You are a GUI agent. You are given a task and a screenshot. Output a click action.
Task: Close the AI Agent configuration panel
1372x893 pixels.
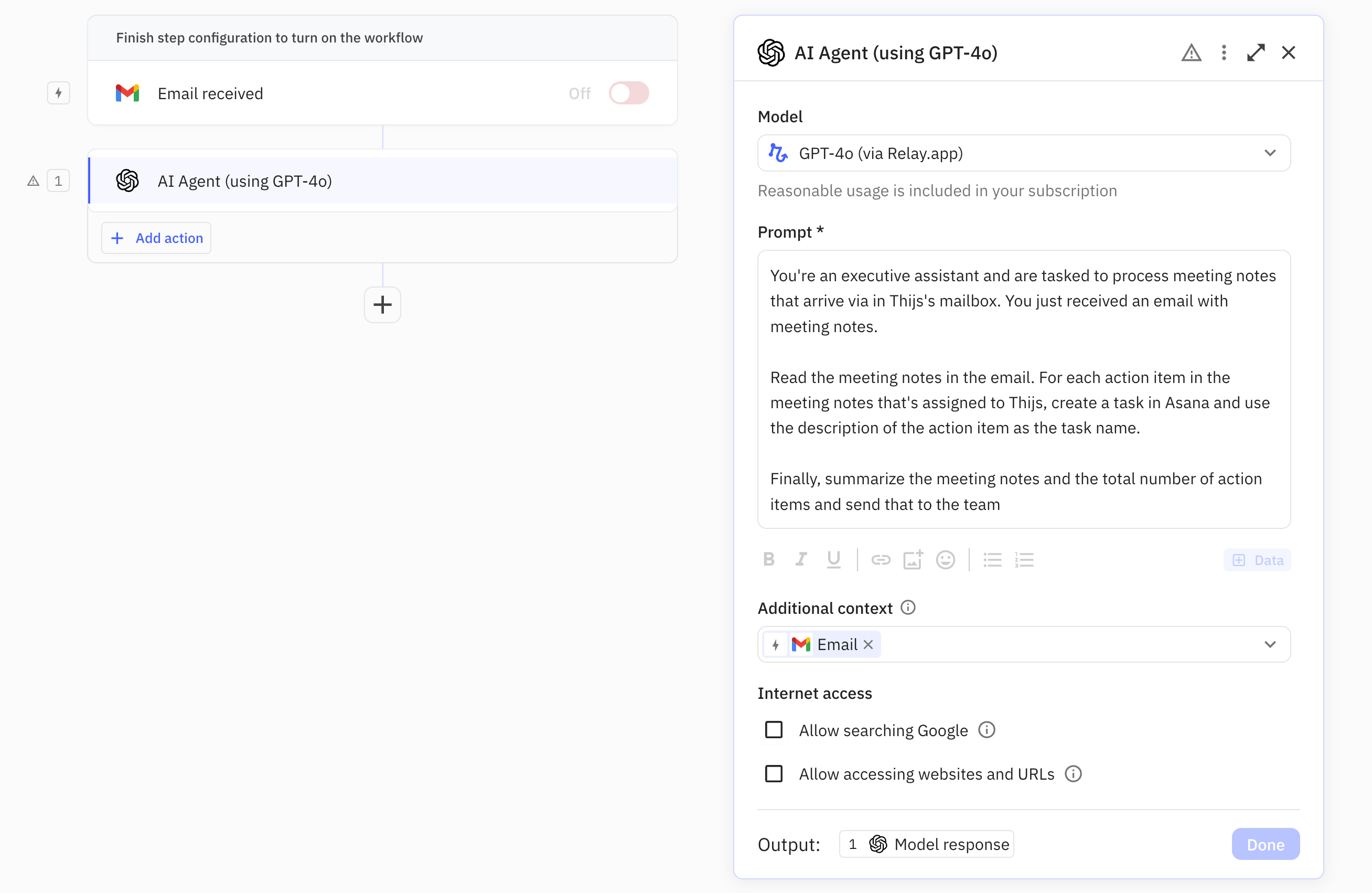coord(1289,52)
